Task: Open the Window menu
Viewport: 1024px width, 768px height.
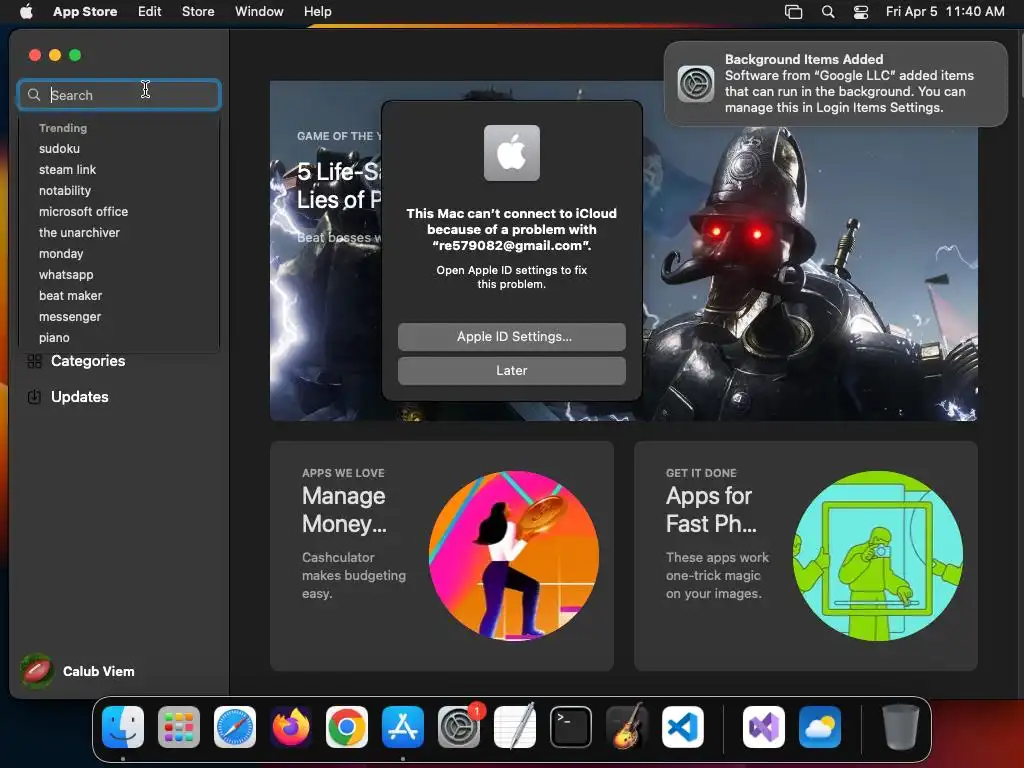Action: 259,11
